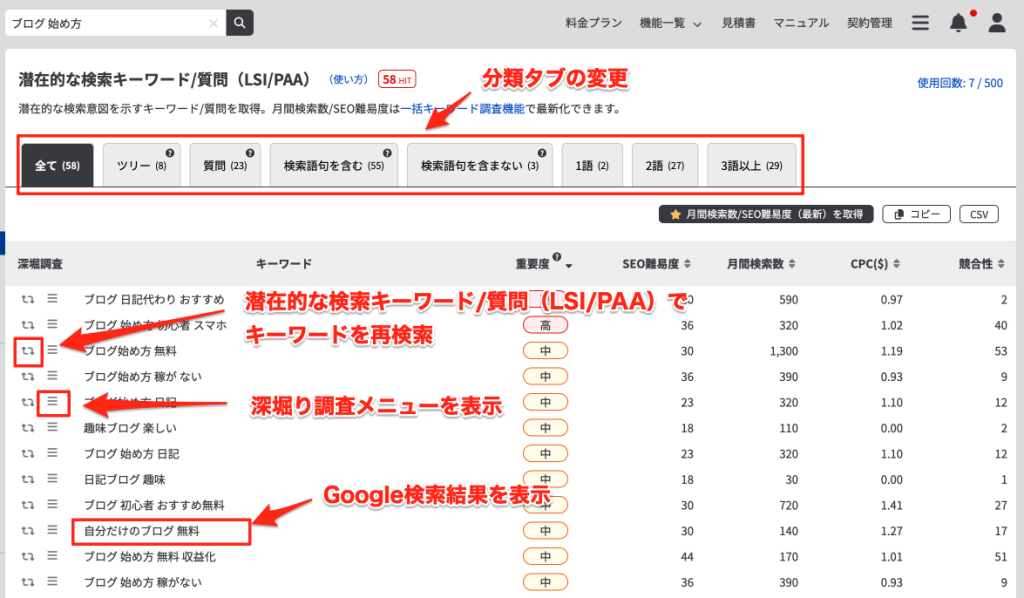
Task: Select the ツリー (8) tab
Action: (x=141, y=166)
